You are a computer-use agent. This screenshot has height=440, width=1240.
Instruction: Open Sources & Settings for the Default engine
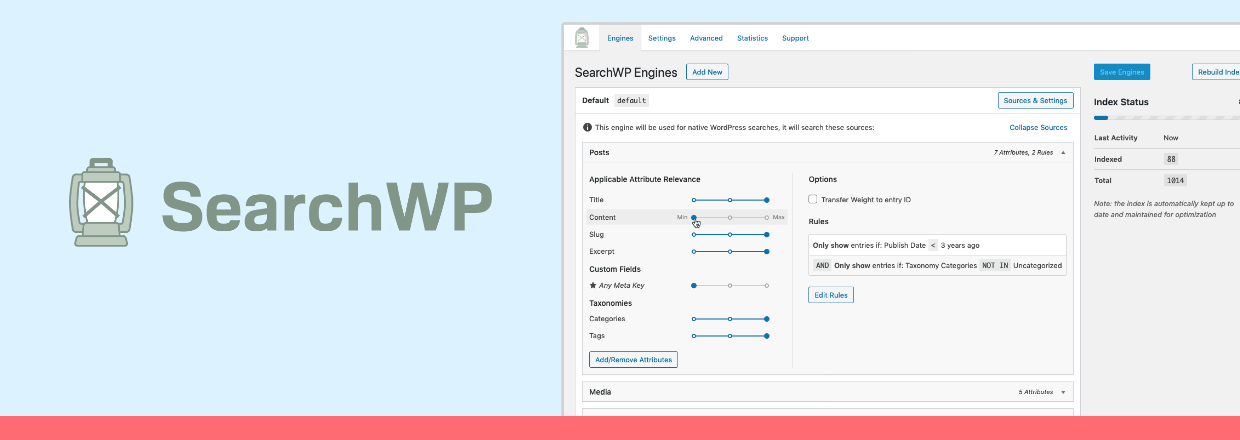point(1036,100)
